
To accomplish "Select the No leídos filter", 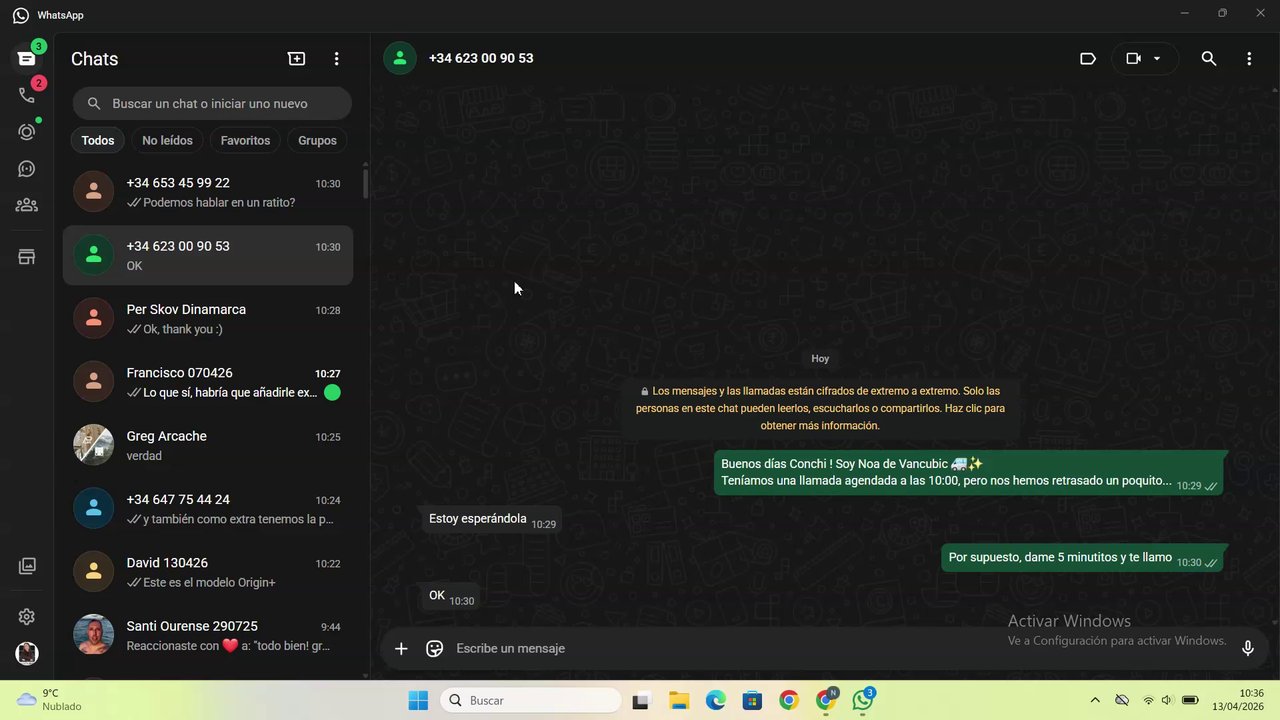I will [x=167, y=140].
